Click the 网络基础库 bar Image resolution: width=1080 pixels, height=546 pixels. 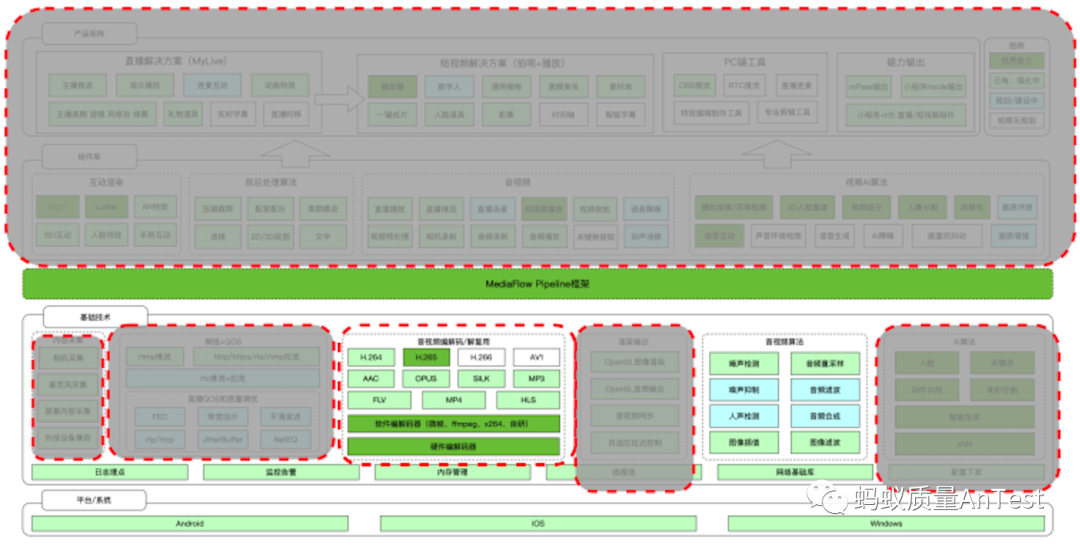(795, 472)
